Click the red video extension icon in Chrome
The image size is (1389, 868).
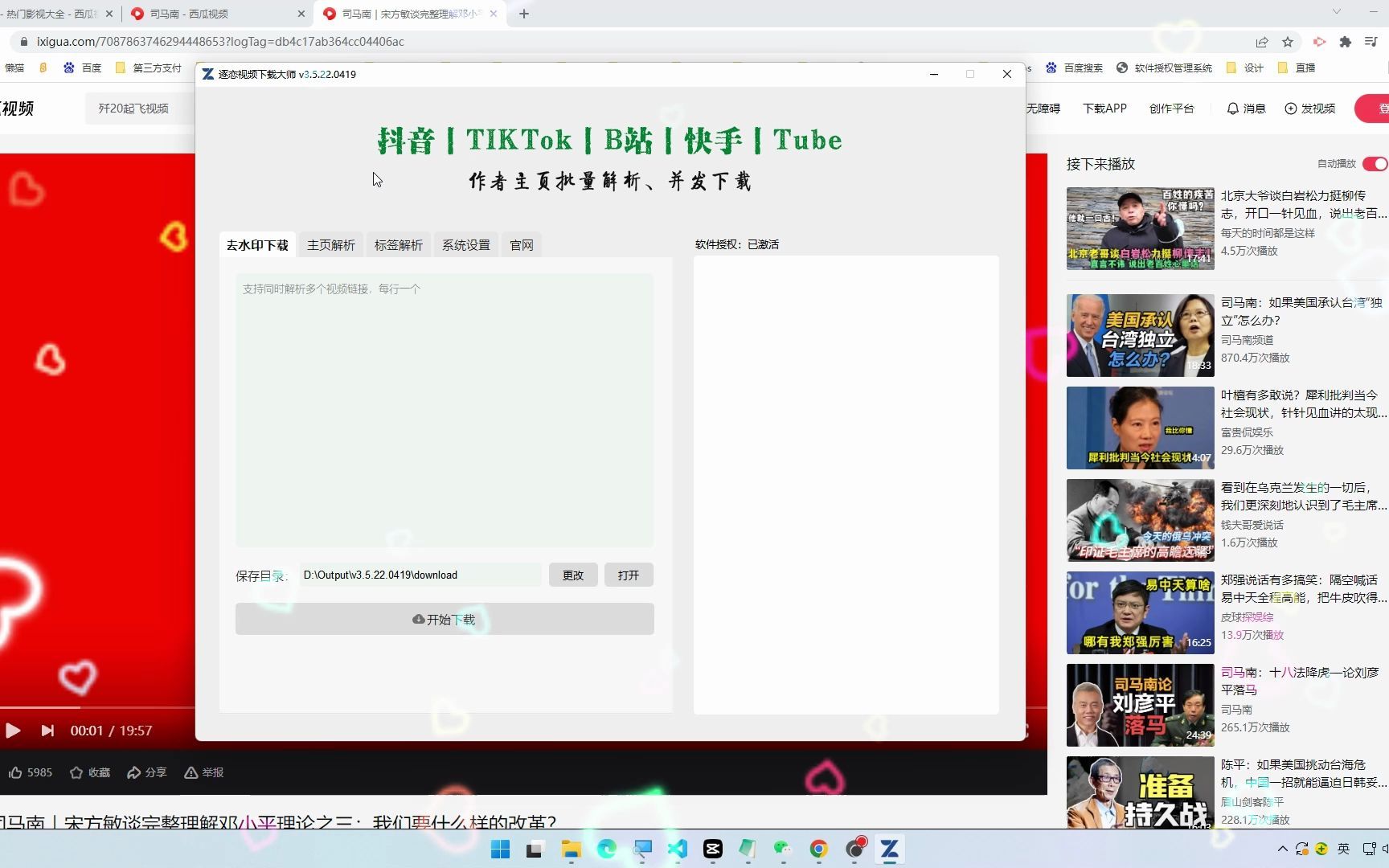click(x=1319, y=42)
